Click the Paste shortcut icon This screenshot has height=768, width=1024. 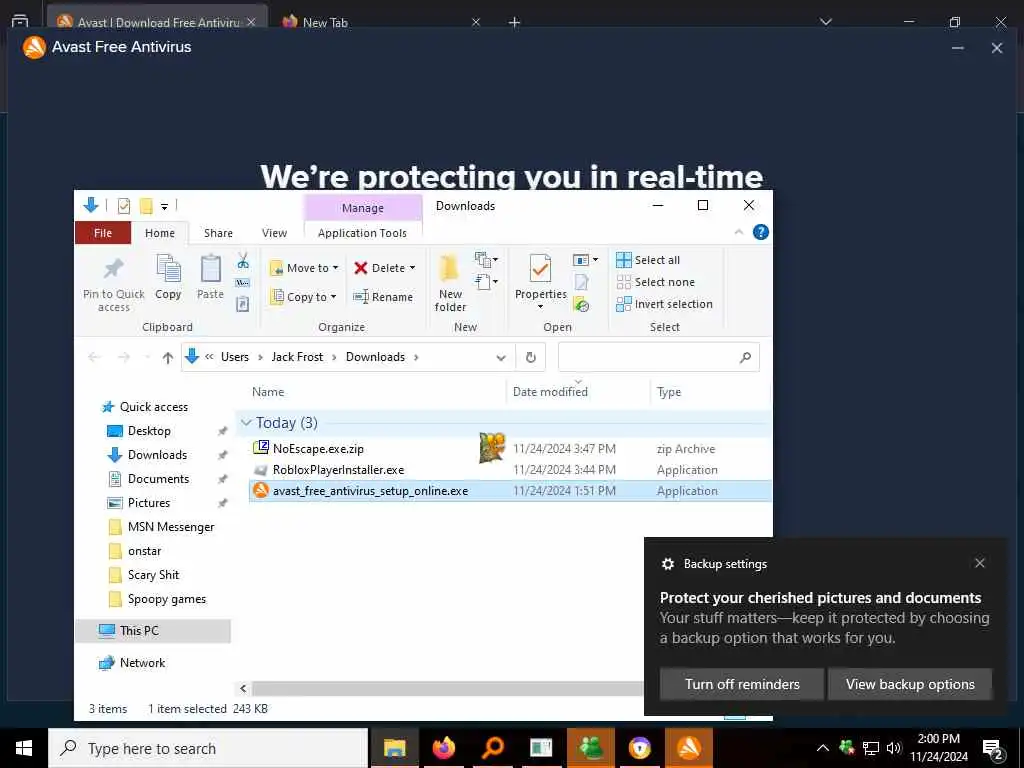243,304
